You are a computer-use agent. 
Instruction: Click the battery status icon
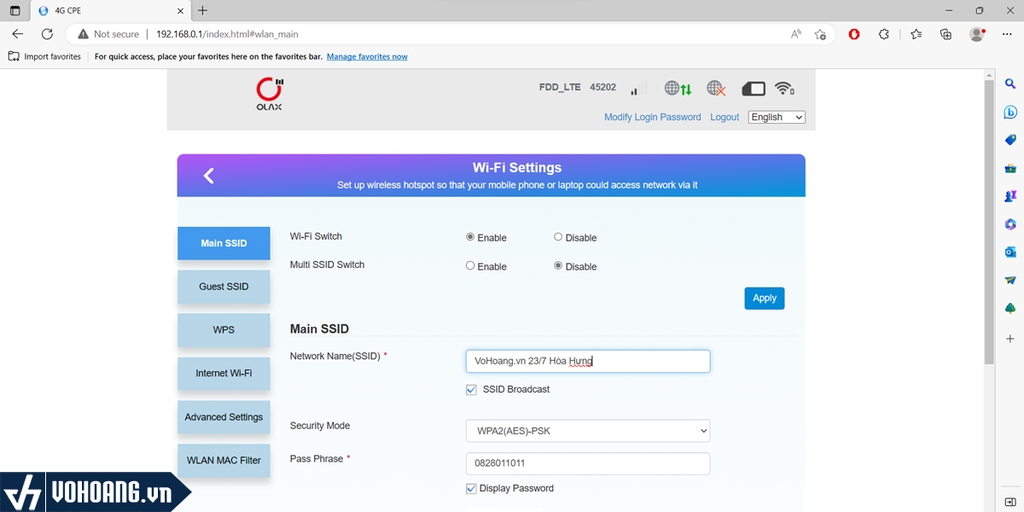click(x=753, y=89)
